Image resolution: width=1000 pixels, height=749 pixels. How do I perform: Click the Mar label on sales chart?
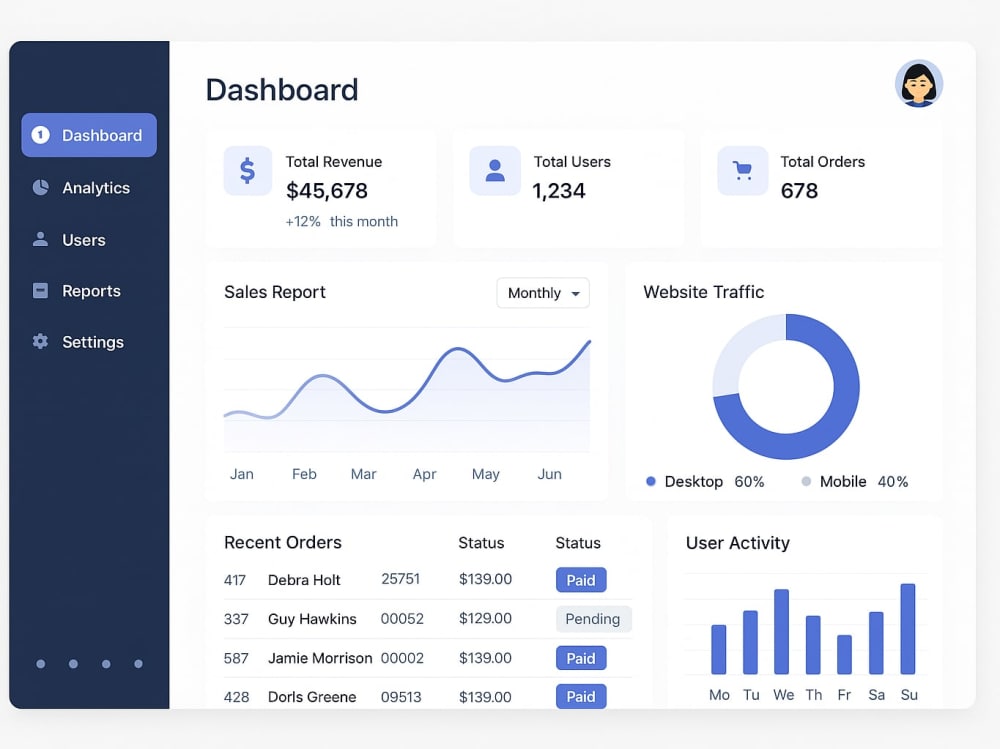pyautogui.click(x=364, y=474)
